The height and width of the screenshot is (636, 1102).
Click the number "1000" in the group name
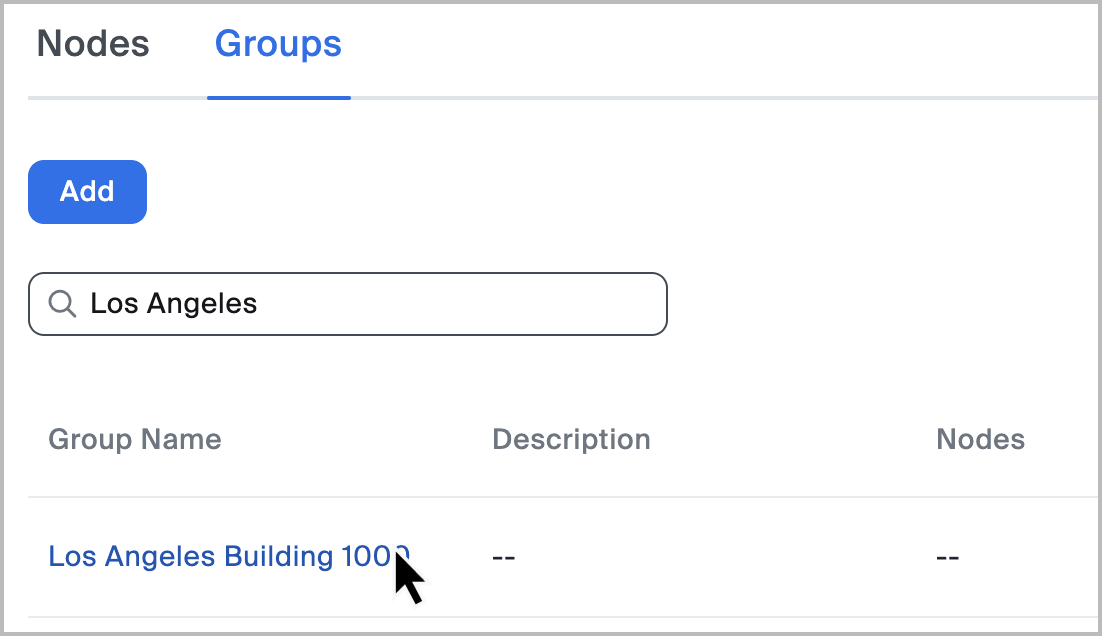coord(372,556)
